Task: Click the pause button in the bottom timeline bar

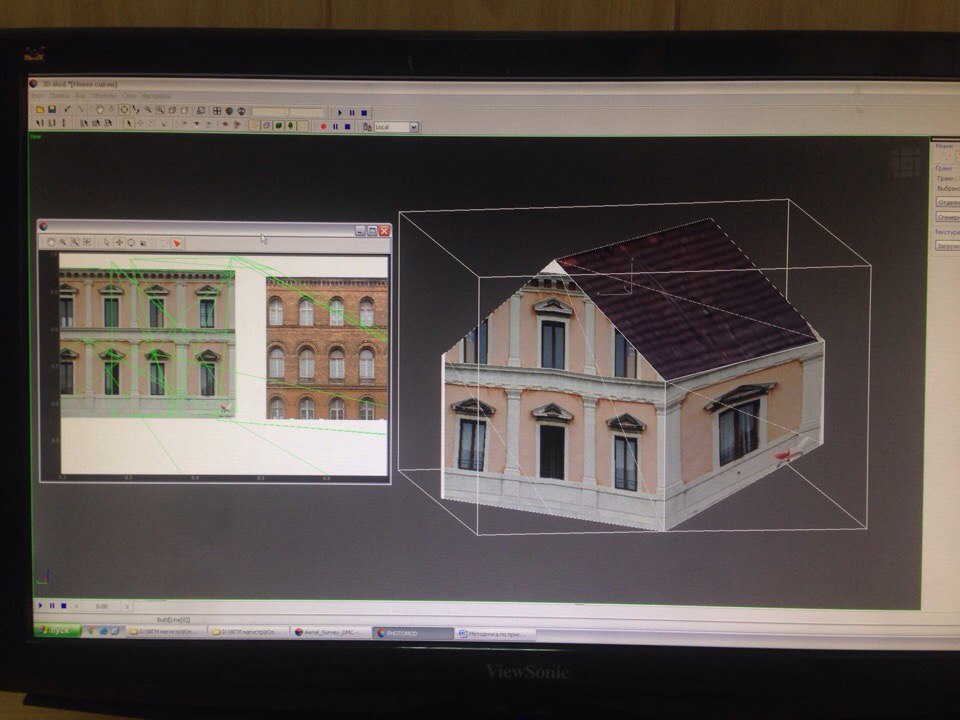Action: 52,606
